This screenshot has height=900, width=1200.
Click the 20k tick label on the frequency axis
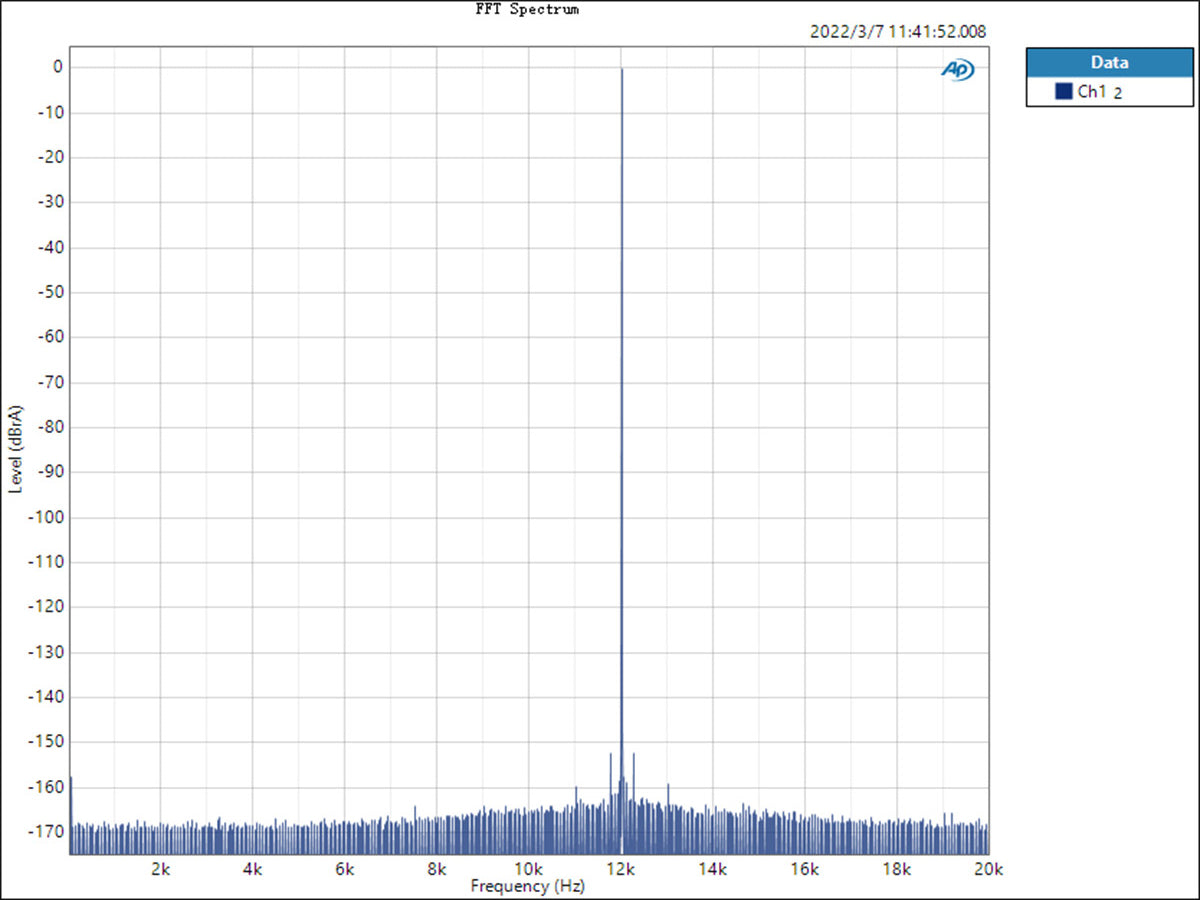[x=988, y=868]
